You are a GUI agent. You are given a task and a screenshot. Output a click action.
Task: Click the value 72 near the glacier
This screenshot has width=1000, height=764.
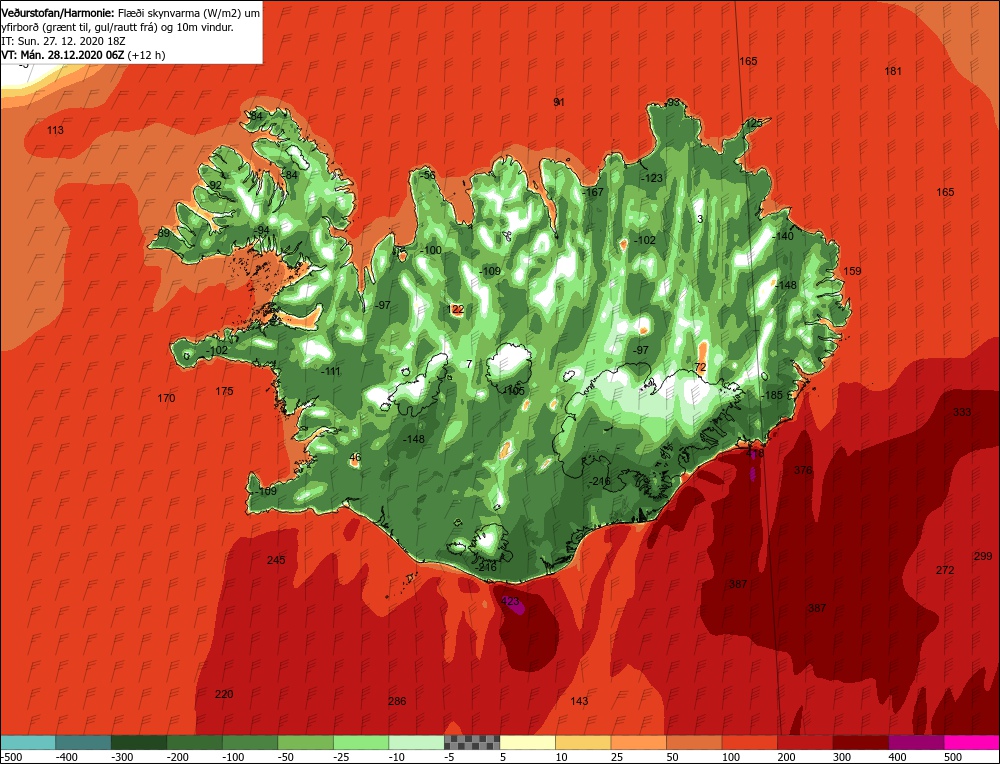click(700, 367)
